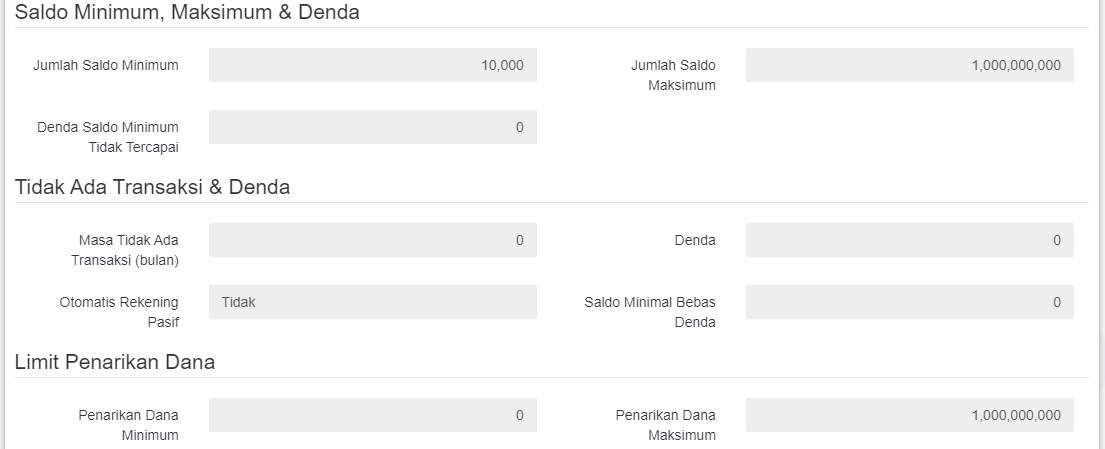Click the "Jumlah Saldo Maksimum" label text
This screenshot has height=449, width=1105.
(673, 75)
